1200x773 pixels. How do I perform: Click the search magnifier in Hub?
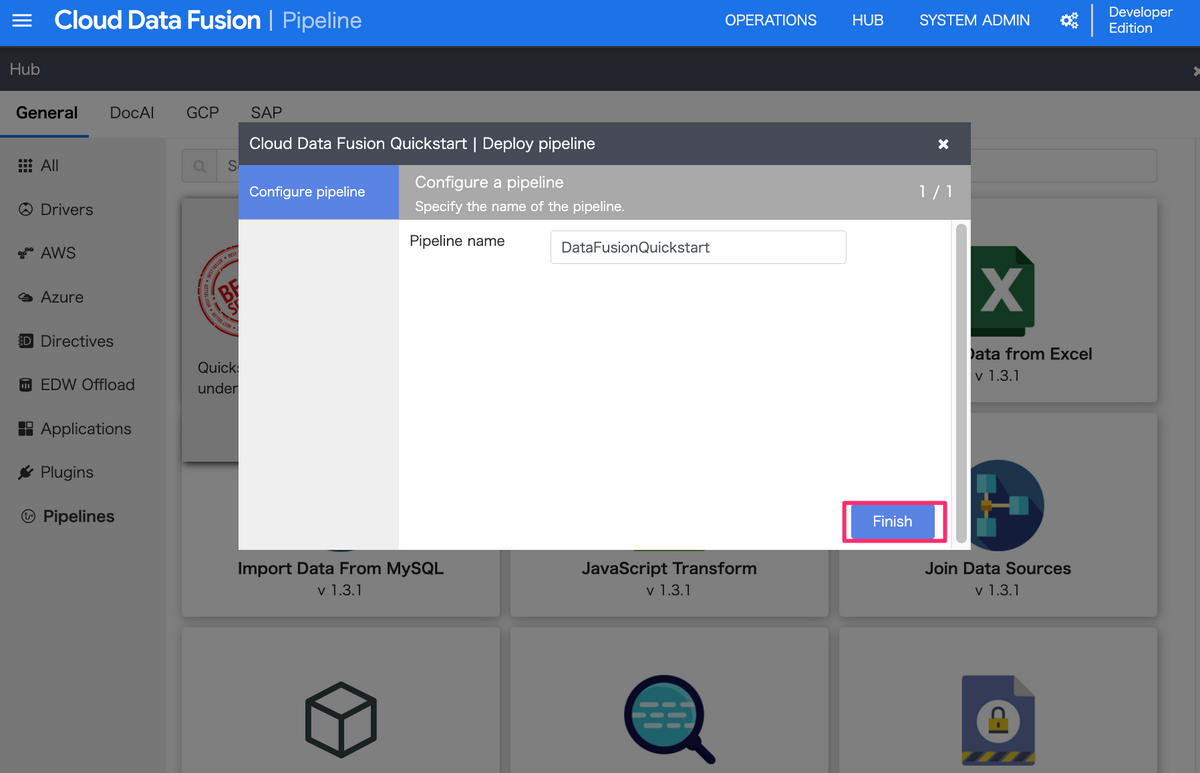(x=200, y=166)
